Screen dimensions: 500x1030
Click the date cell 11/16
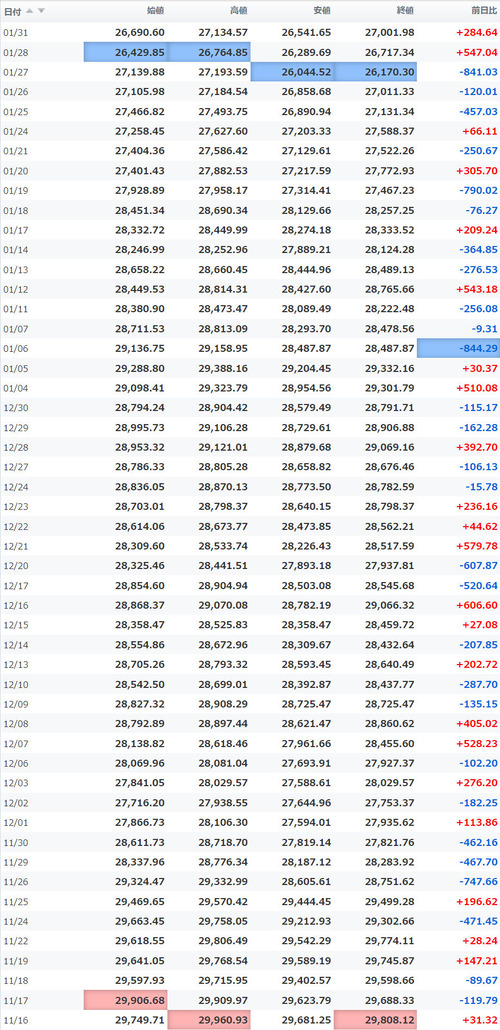[x=14, y=1020]
